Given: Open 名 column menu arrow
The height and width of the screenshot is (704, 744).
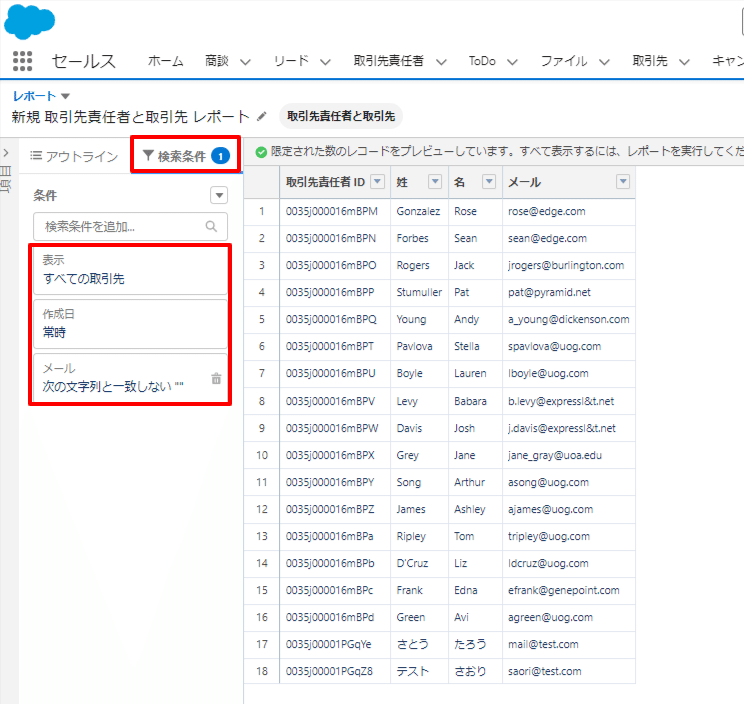Looking at the screenshot, I should click(489, 181).
